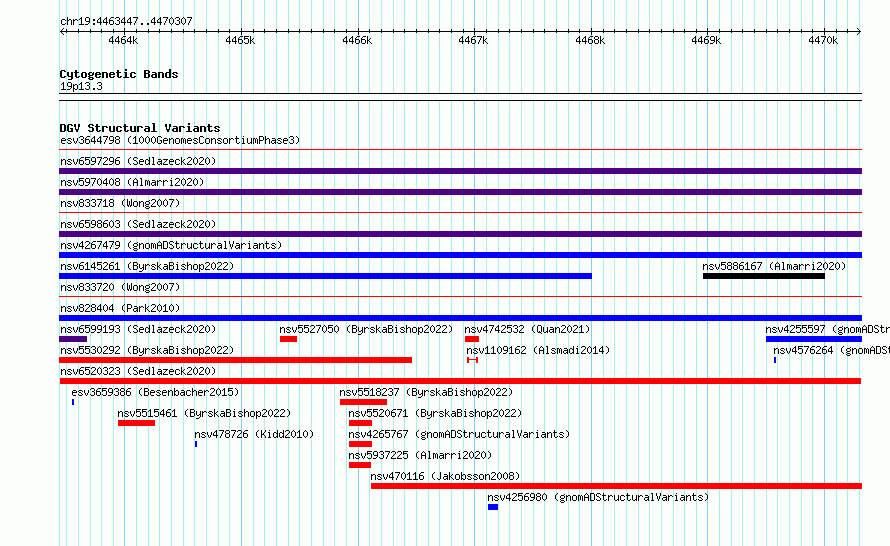The height and width of the screenshot is (546, 890).
Task: Click the tiny blue mark under nsv4576264
Action: click(x=775, y=360)
